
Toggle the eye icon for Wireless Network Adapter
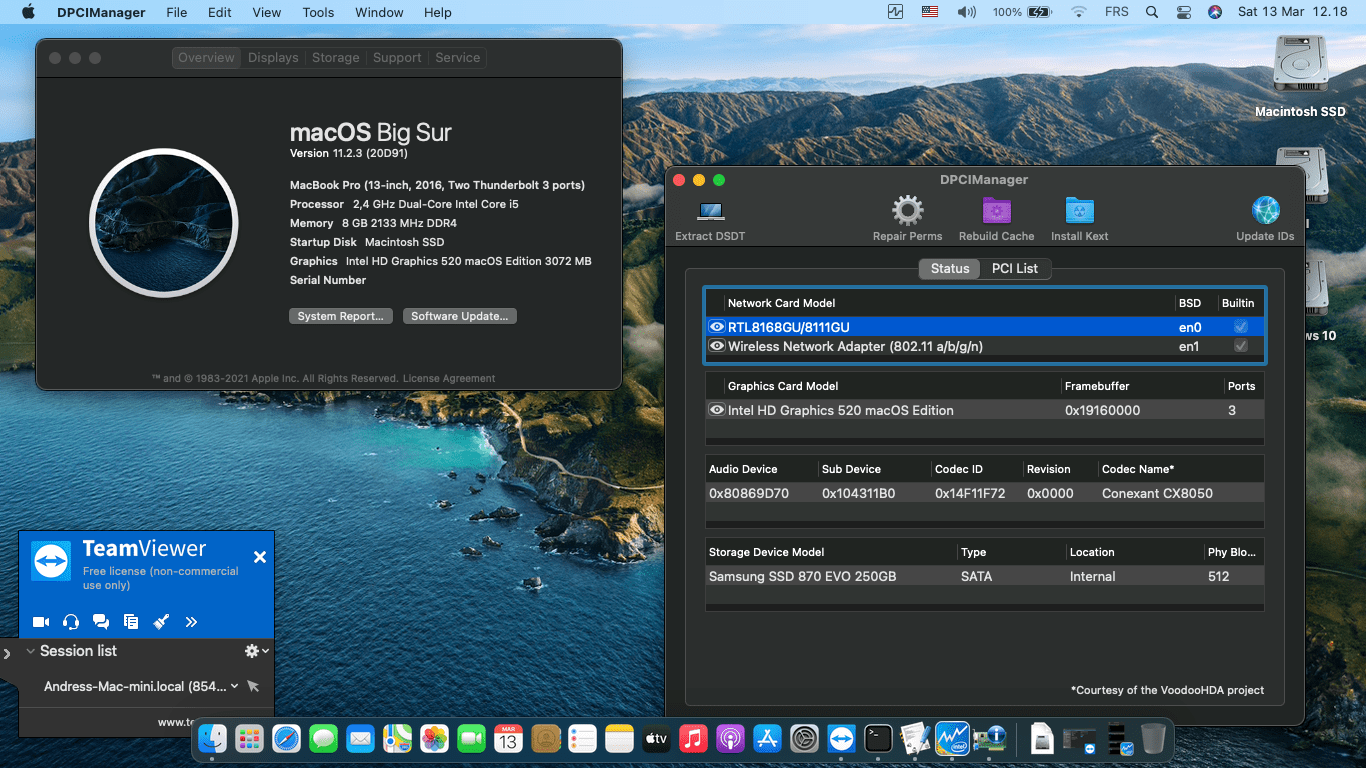coord(716,346)
